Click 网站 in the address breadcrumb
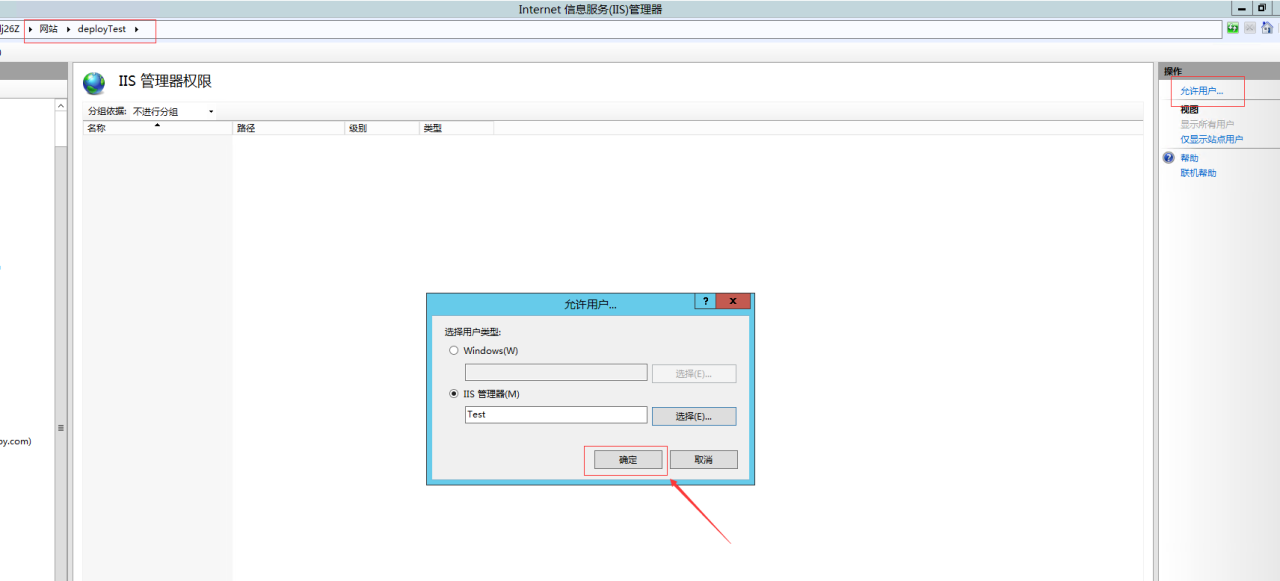 (49, 29)
